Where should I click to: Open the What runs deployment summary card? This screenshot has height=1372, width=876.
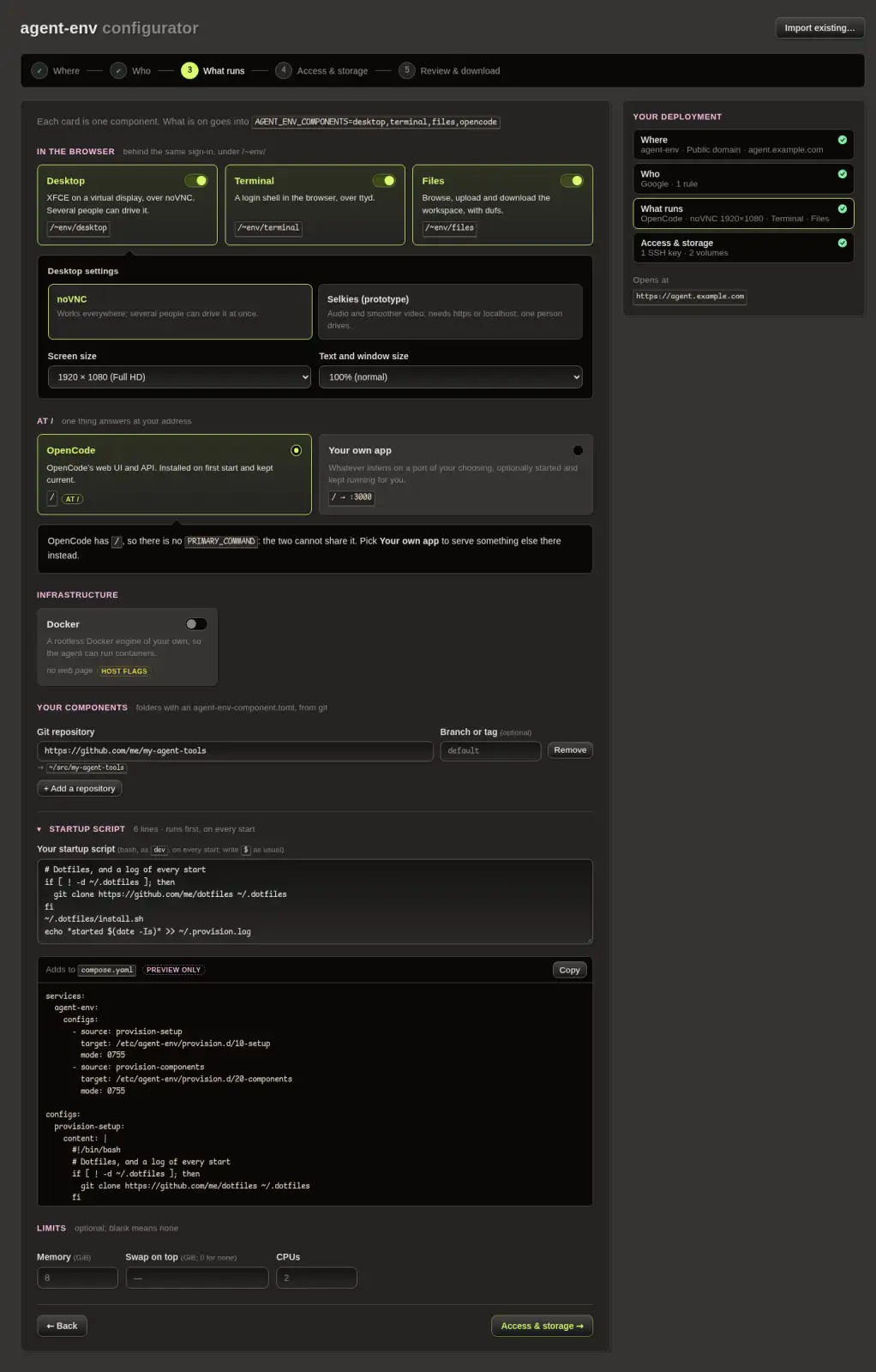743,214
